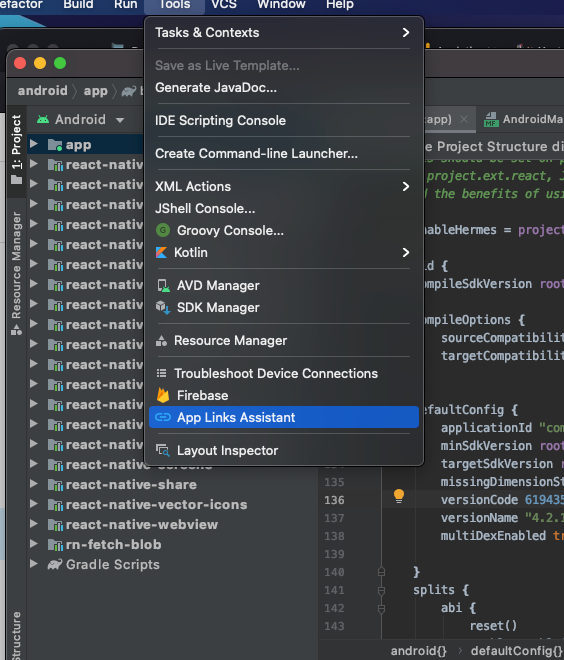564x660 pixels.
Task: Open the Firebase tool
Action: (x=284, y=395)
